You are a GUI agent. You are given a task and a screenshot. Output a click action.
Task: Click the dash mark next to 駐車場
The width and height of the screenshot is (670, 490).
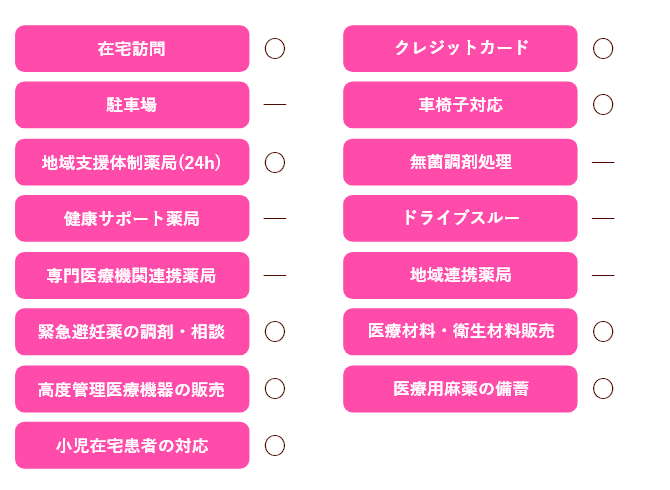[275, 105]
